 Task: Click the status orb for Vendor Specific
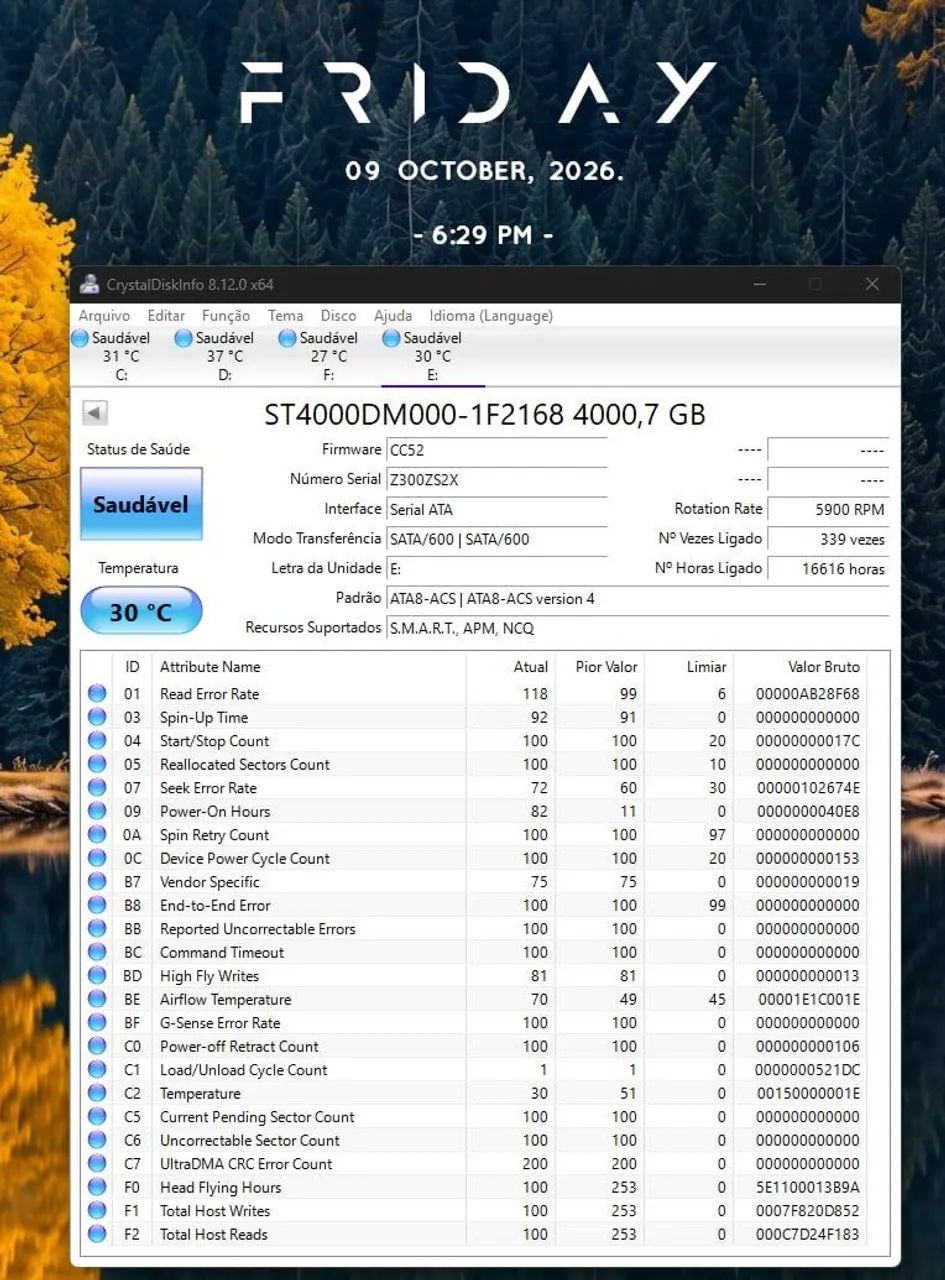pyautogui.click(x=97, y=881)
